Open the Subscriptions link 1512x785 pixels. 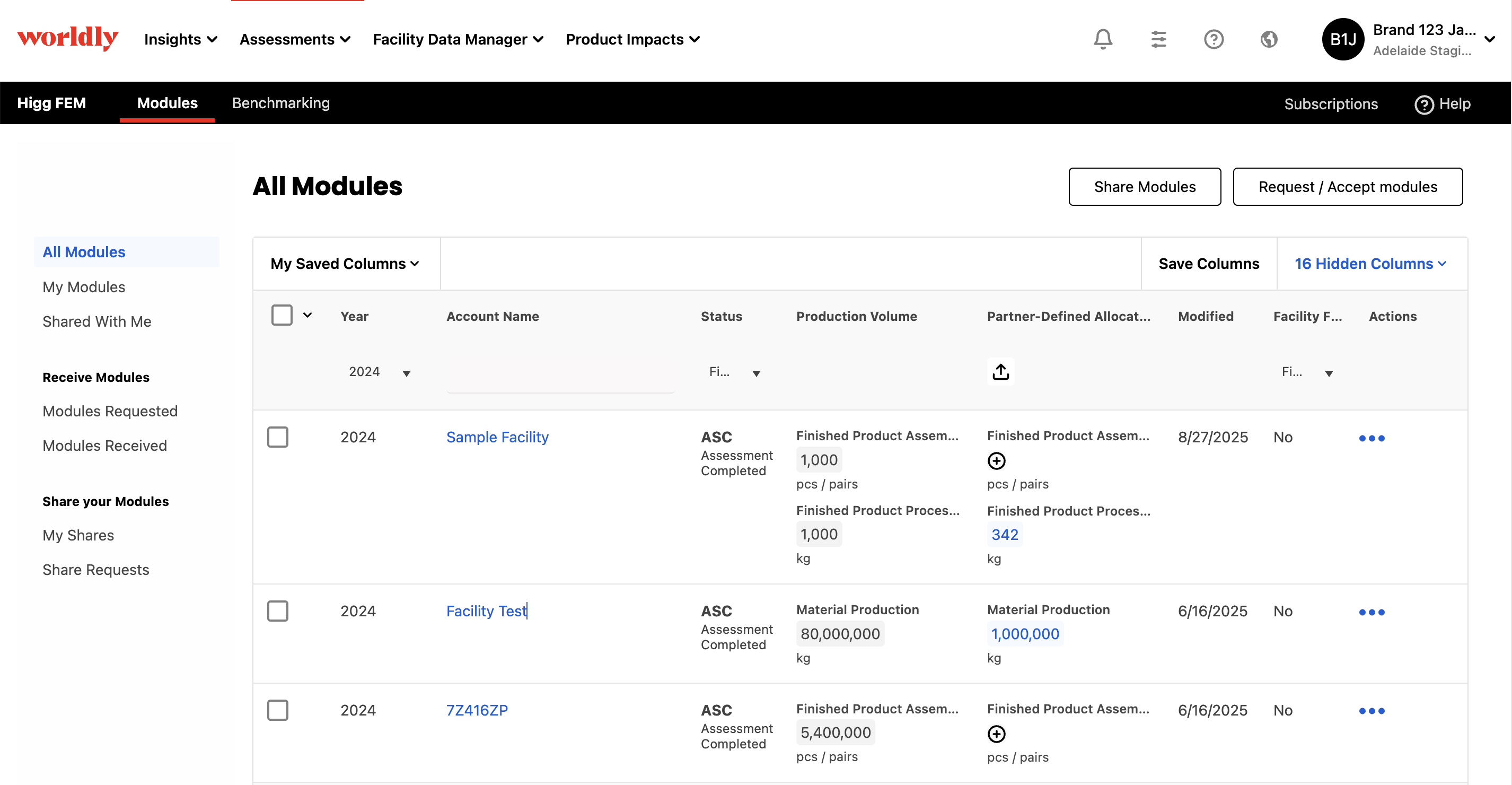click(x=1331, y=104)
